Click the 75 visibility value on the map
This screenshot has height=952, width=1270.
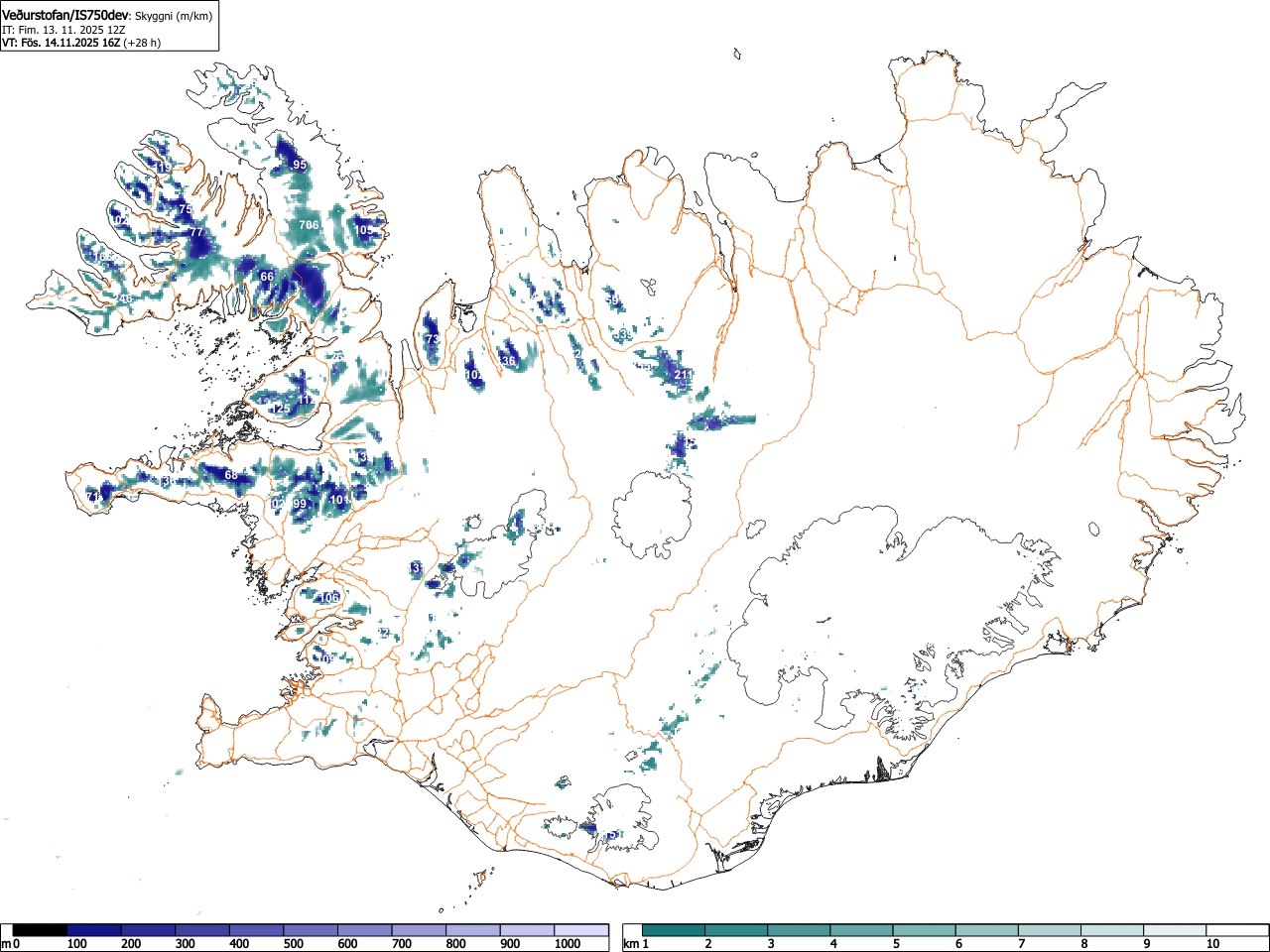pos(186,209)
